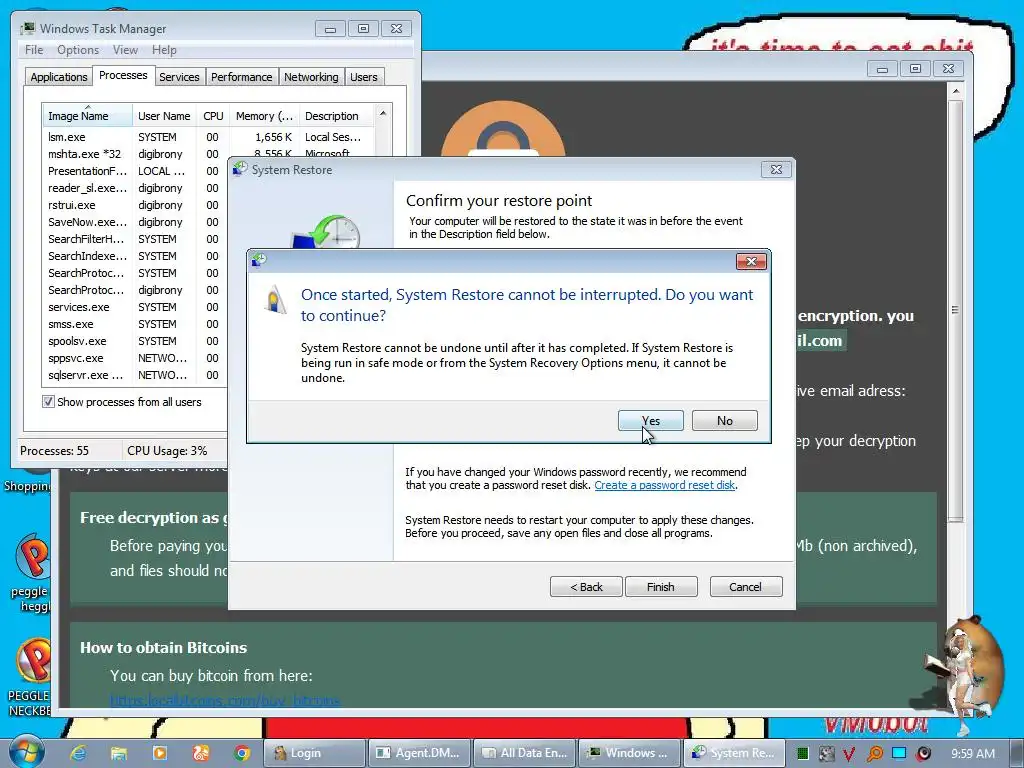Image resolution: width=1024 pixels, height=768 pixels.
Task: Switch to Windows Task Manager taskbar button
Action: click(x=630, y=753)
